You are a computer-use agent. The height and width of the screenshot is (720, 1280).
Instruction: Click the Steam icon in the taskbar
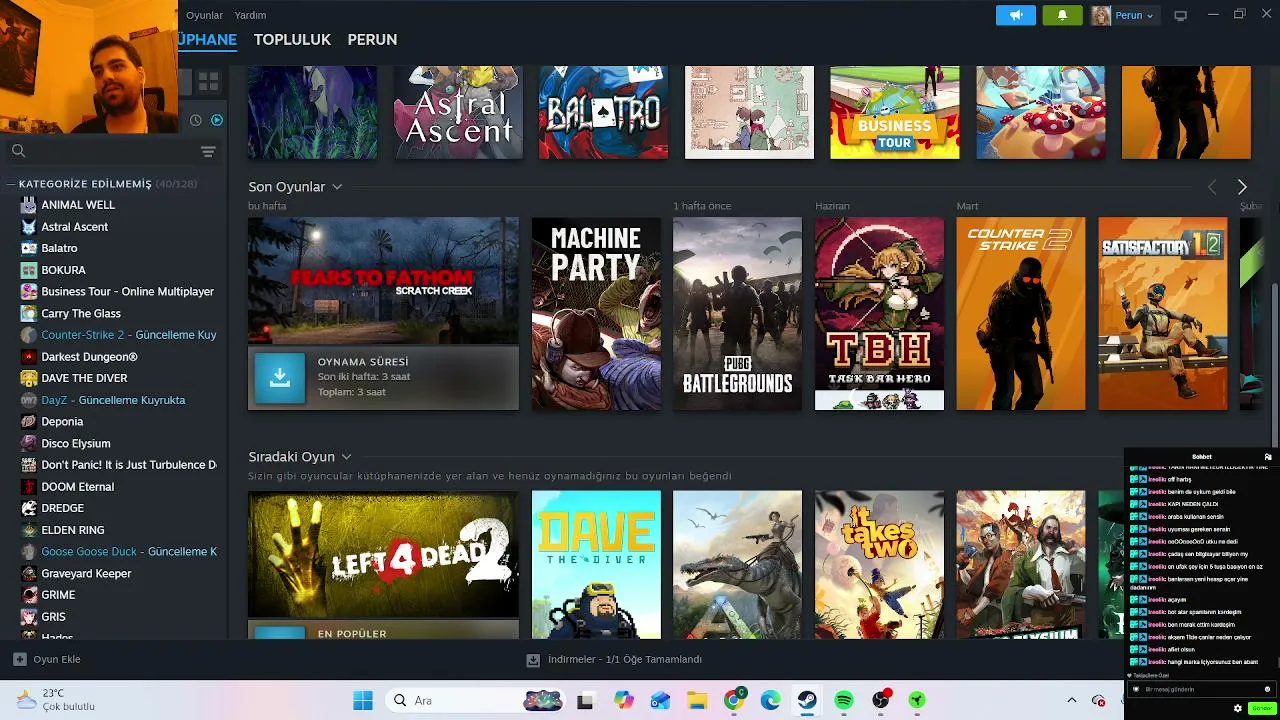806,700
